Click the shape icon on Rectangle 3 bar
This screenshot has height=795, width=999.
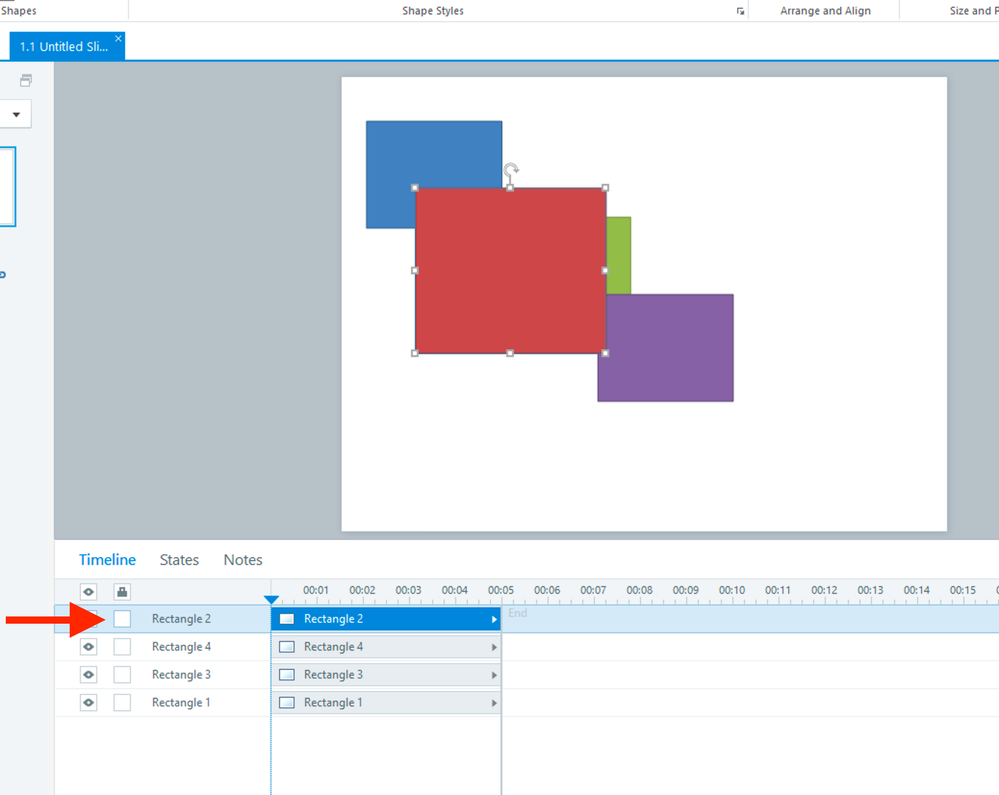[287, 675]
